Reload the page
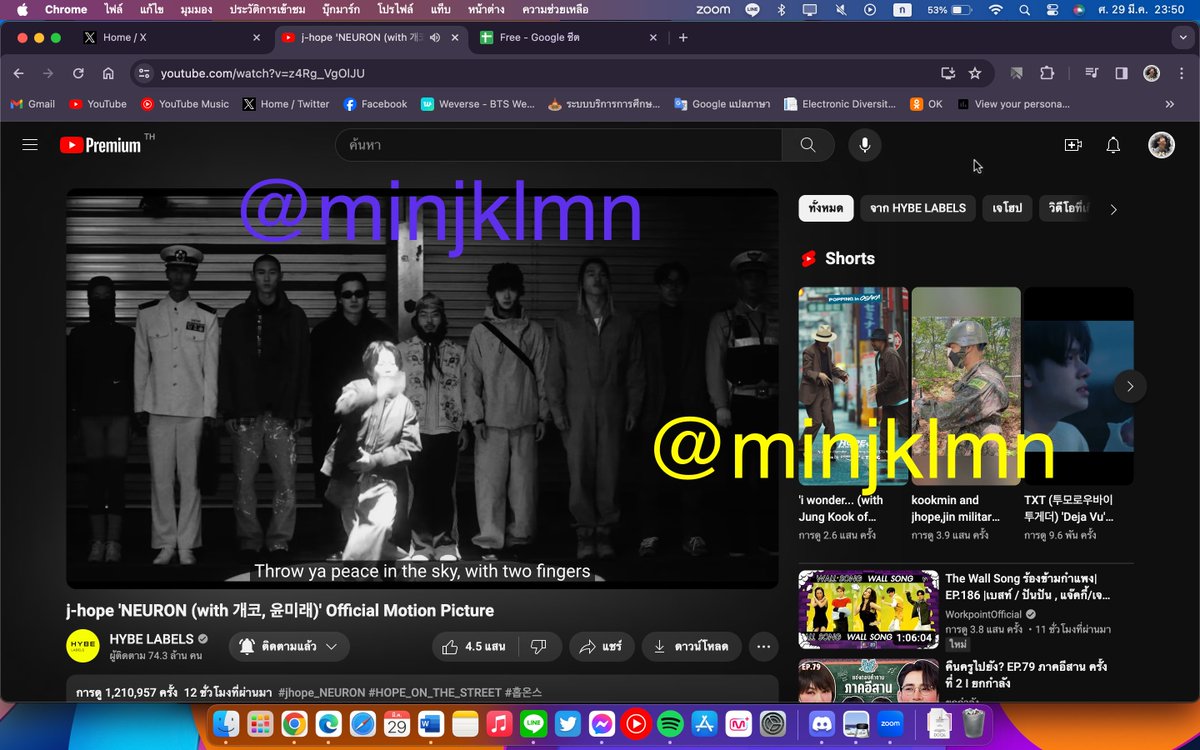This screenshot has width=1200, height=750. (x=78, y=73)
